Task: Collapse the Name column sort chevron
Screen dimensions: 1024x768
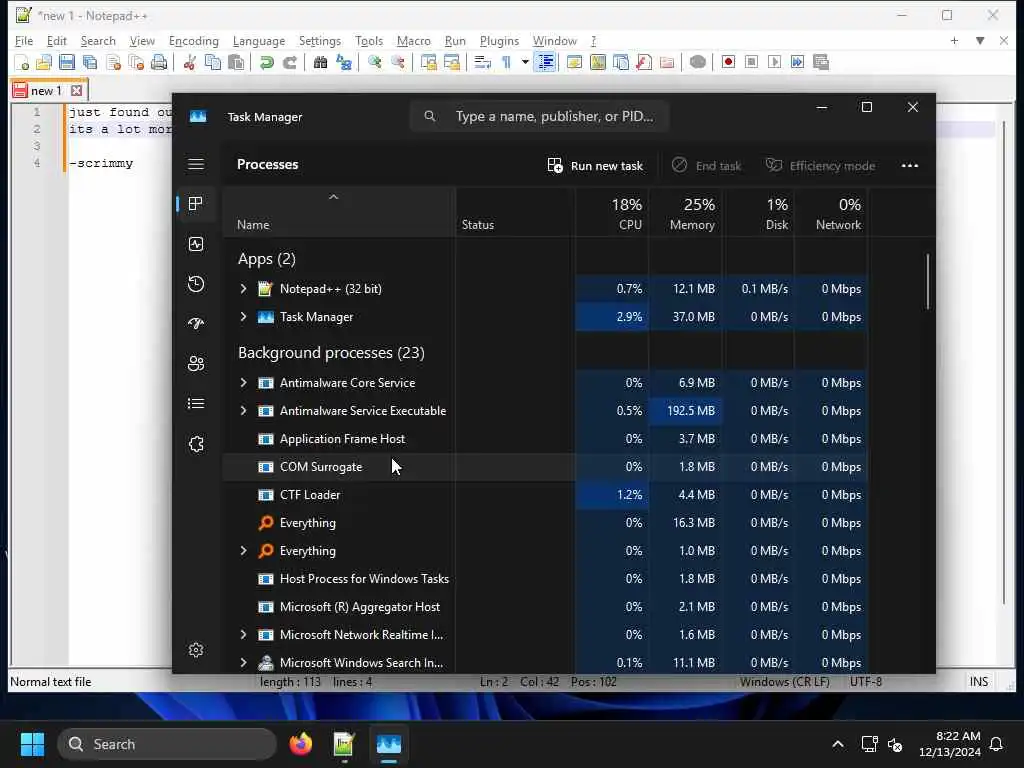Action: (333, 197)
